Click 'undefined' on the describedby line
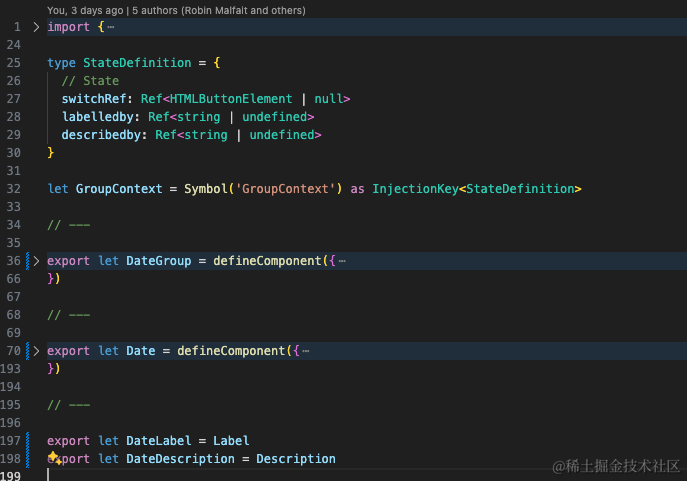Image resolution: width=687 pixels, height=481 pixels. 282,135
